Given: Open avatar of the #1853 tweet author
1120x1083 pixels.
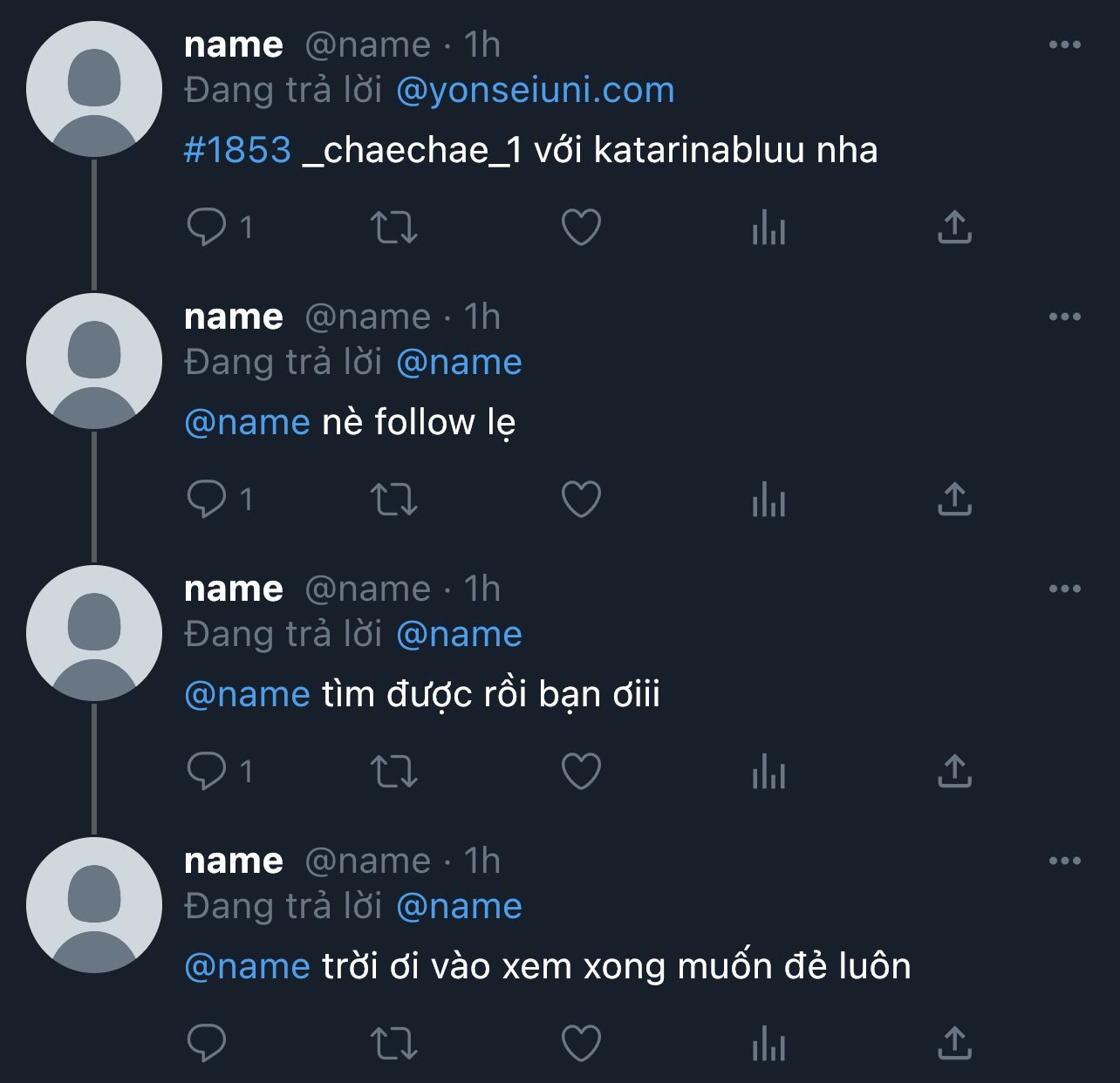Looking at the screenshot, I should (x=94, y=89).
